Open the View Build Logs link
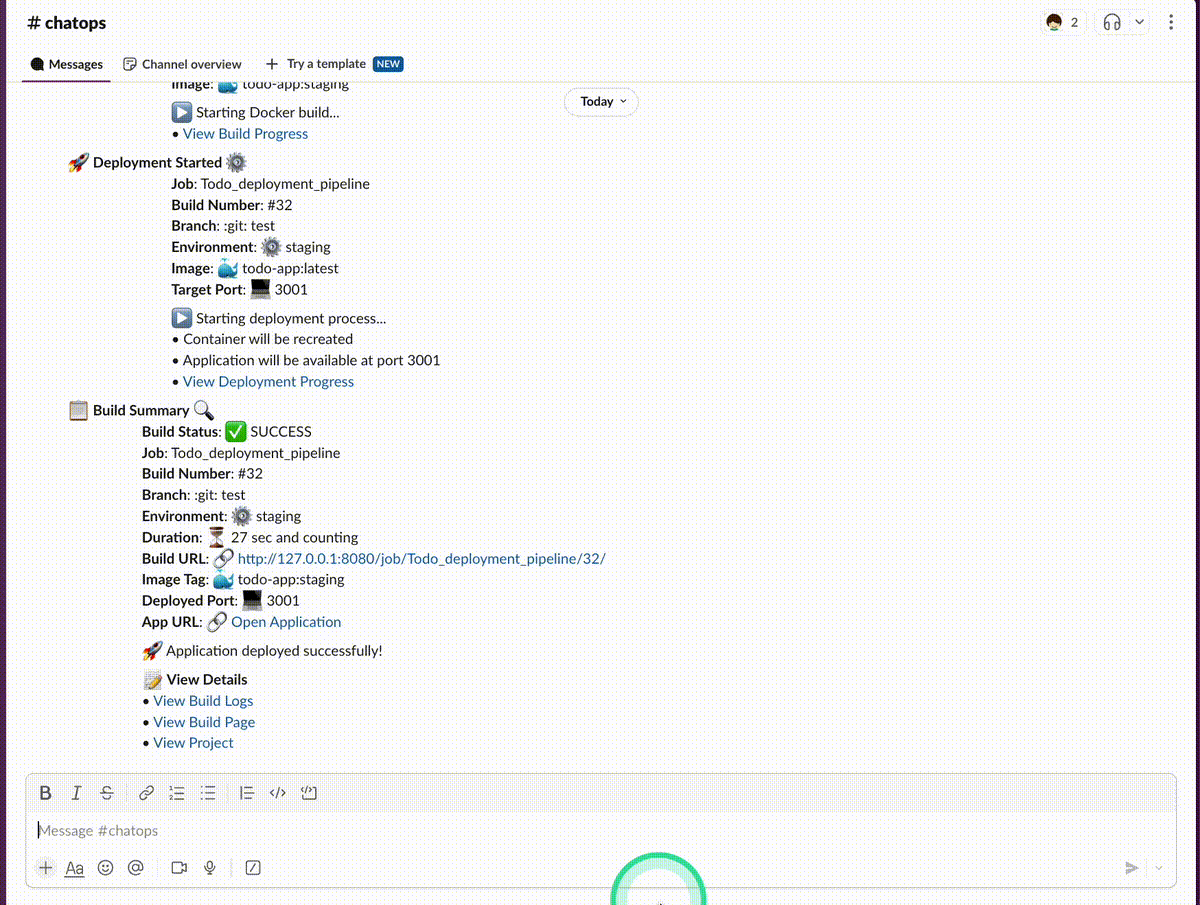1200x905 pixels. coord(203,701)
